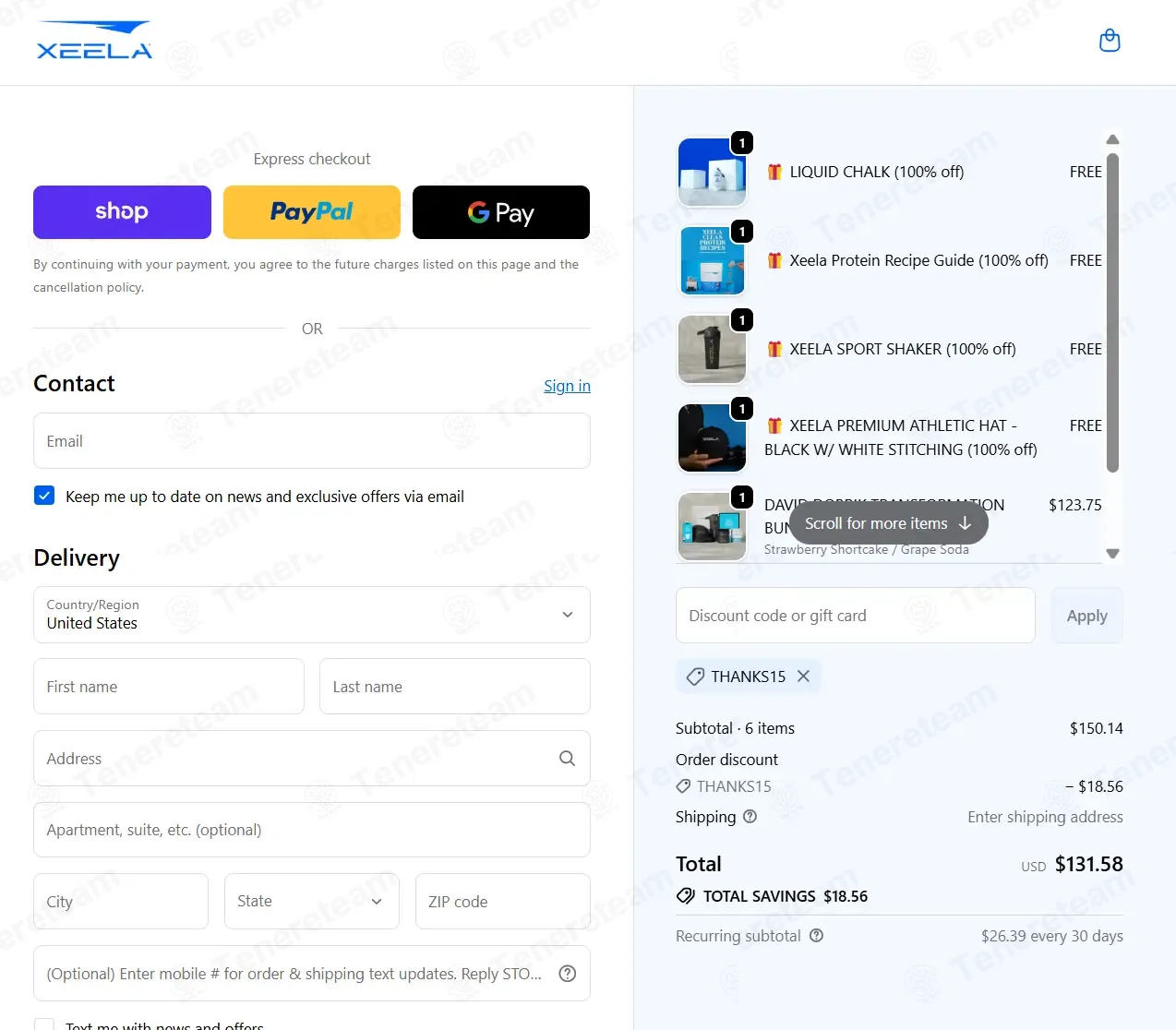Remove the THANKS15 discount code
Viewport: 1176px width, 1030px height.
point(804,677)
